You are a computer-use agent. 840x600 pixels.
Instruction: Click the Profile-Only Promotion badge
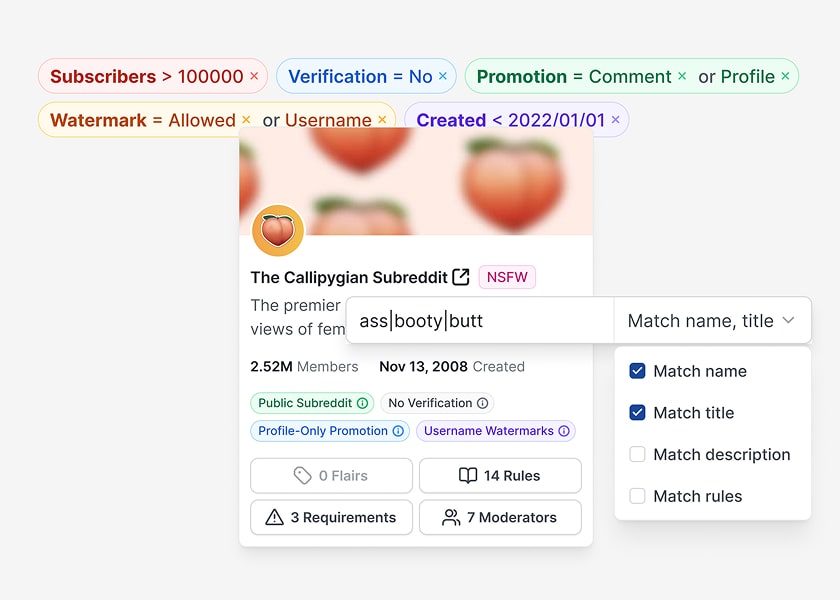click(x=330, y=431)
